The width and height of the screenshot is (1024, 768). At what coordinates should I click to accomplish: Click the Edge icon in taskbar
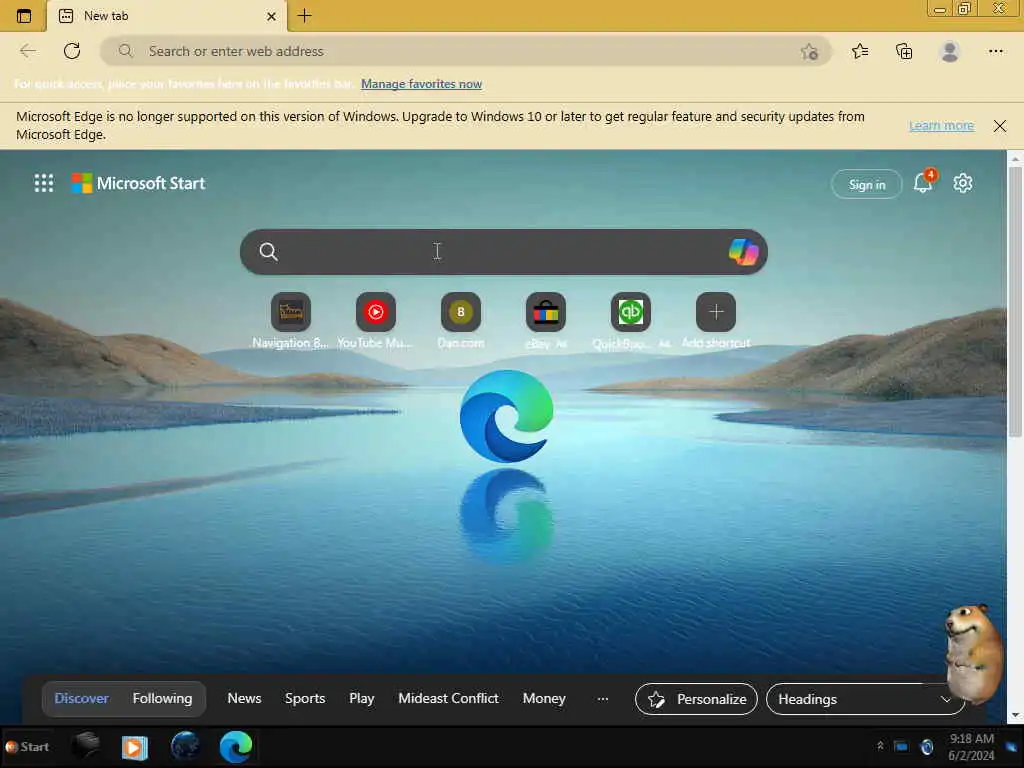(236, 746)
